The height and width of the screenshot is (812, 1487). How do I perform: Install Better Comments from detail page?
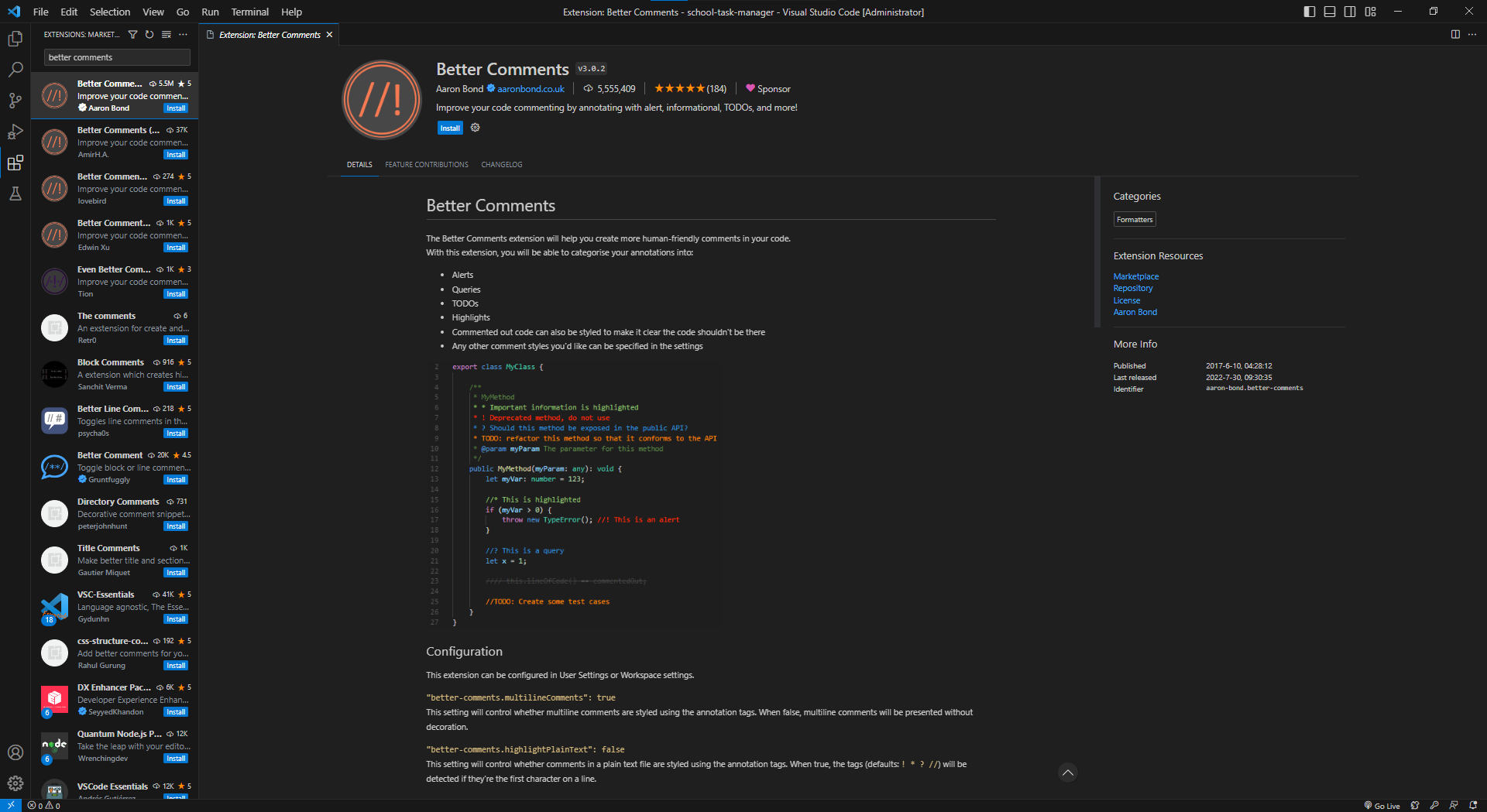tap(450, 128)
